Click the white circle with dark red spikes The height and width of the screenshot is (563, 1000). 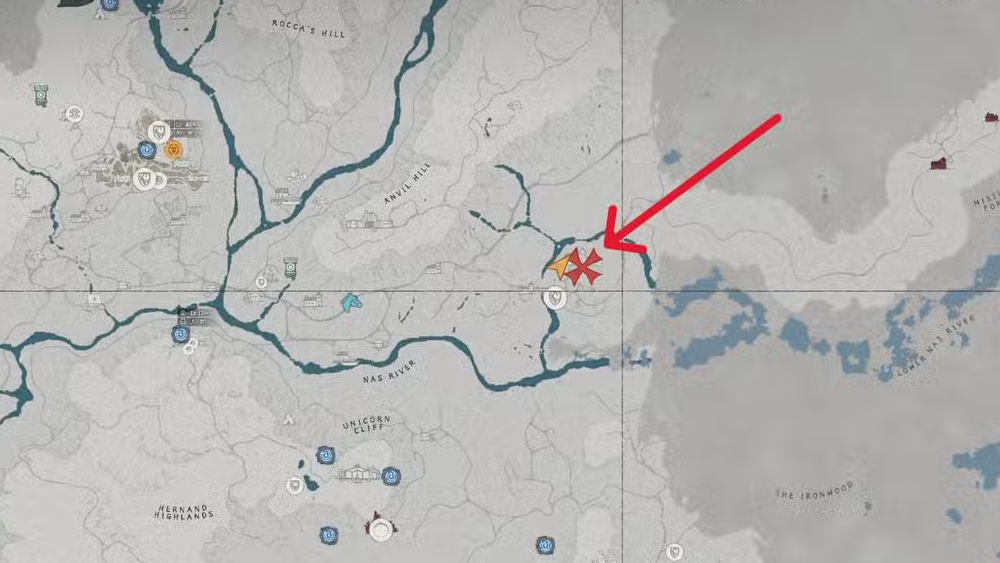[381, 528]
